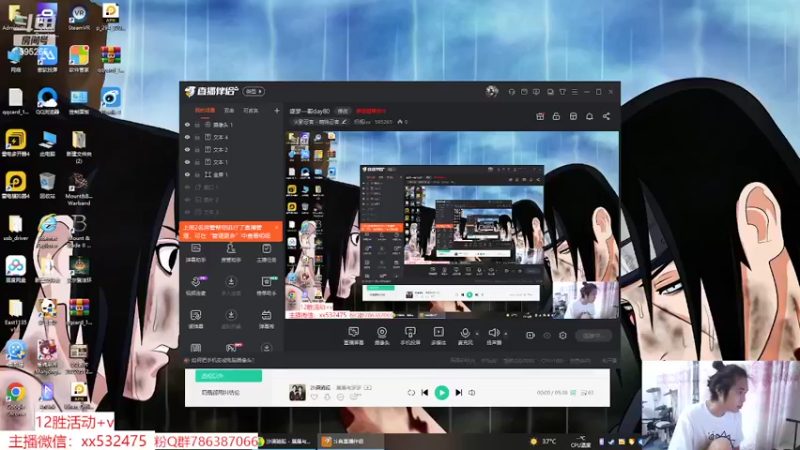Image resolution: width=800 pixels, height=450 pixels.
Task: Click the padlock icon in top toolbar
Action: coord(556,116)
